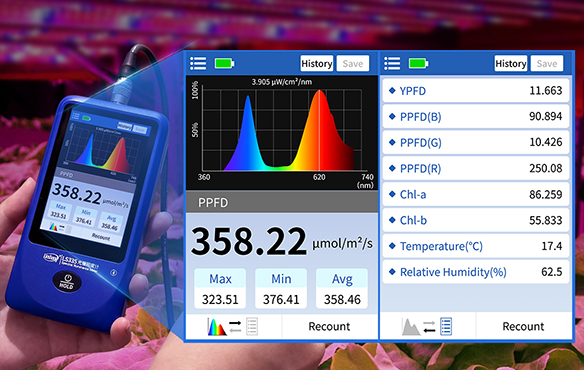The height and width of the screenshot is (370, 584).
Task: Open History in the PPFD spectrum screen
Action: [317, 63]
